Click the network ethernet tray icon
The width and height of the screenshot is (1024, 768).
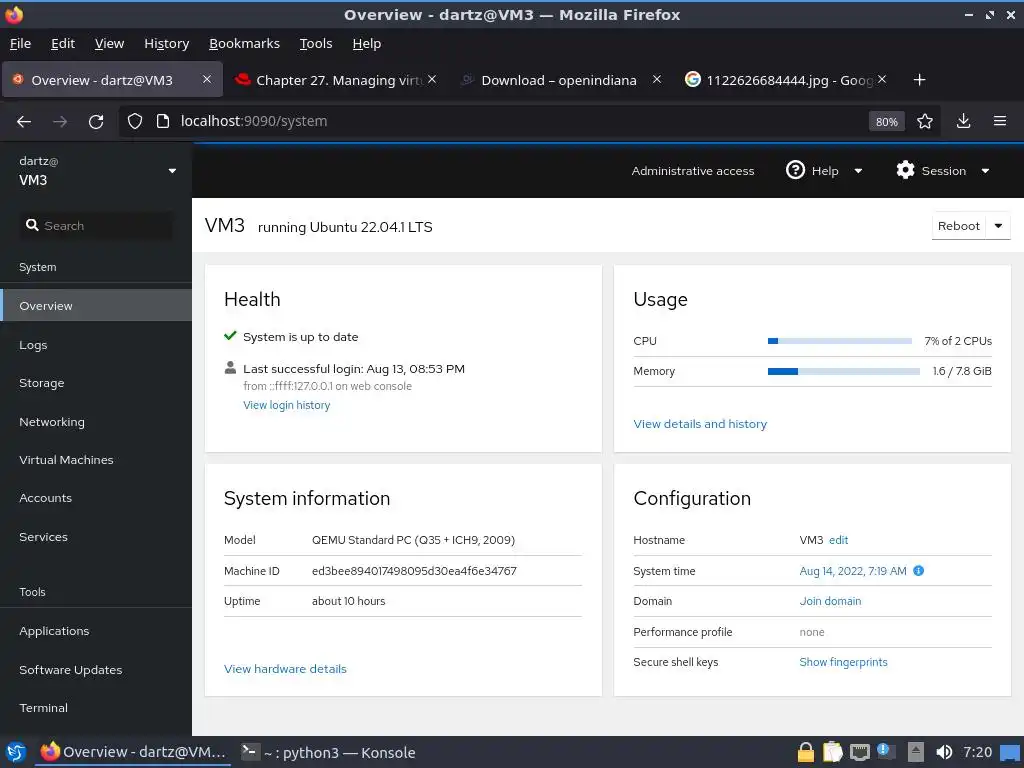point(859,752)
